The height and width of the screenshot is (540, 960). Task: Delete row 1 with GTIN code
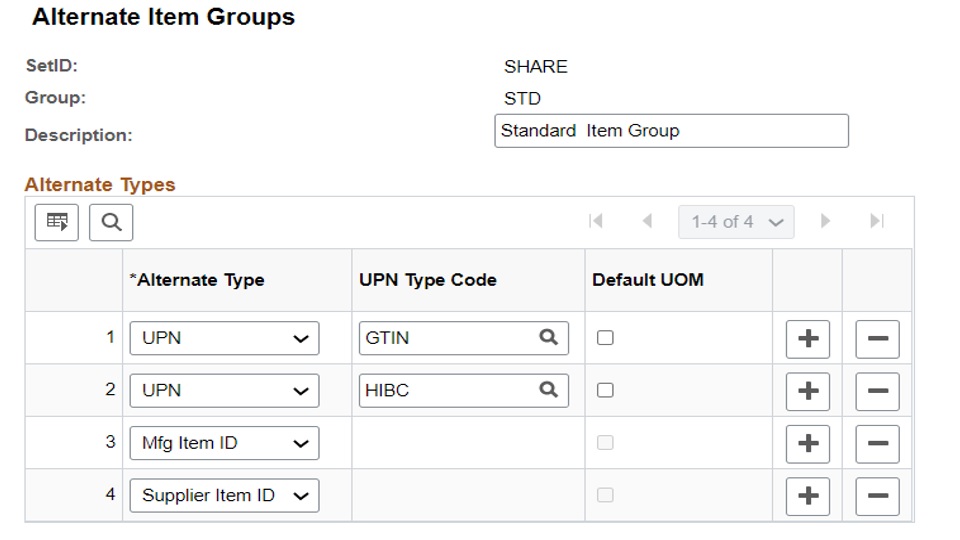877,339
